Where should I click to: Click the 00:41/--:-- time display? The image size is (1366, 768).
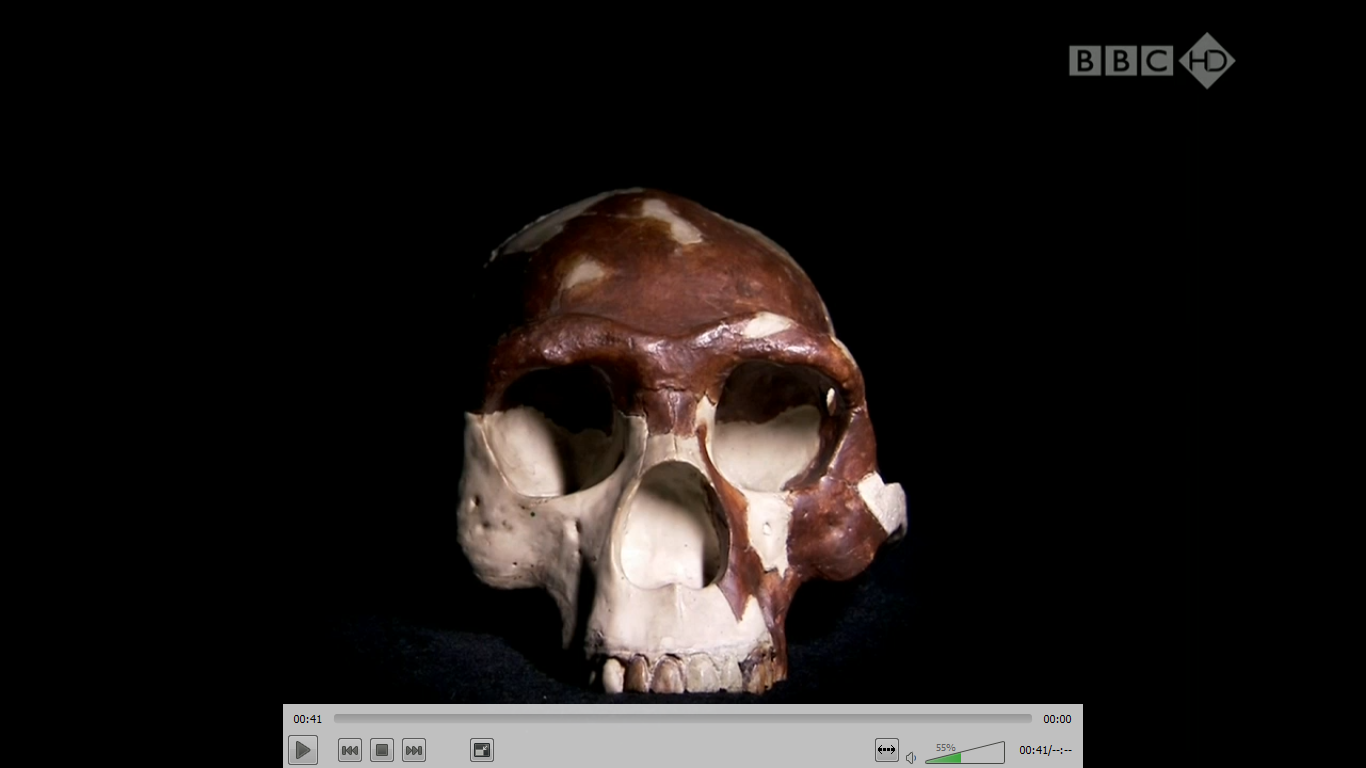click(1045, 750)
